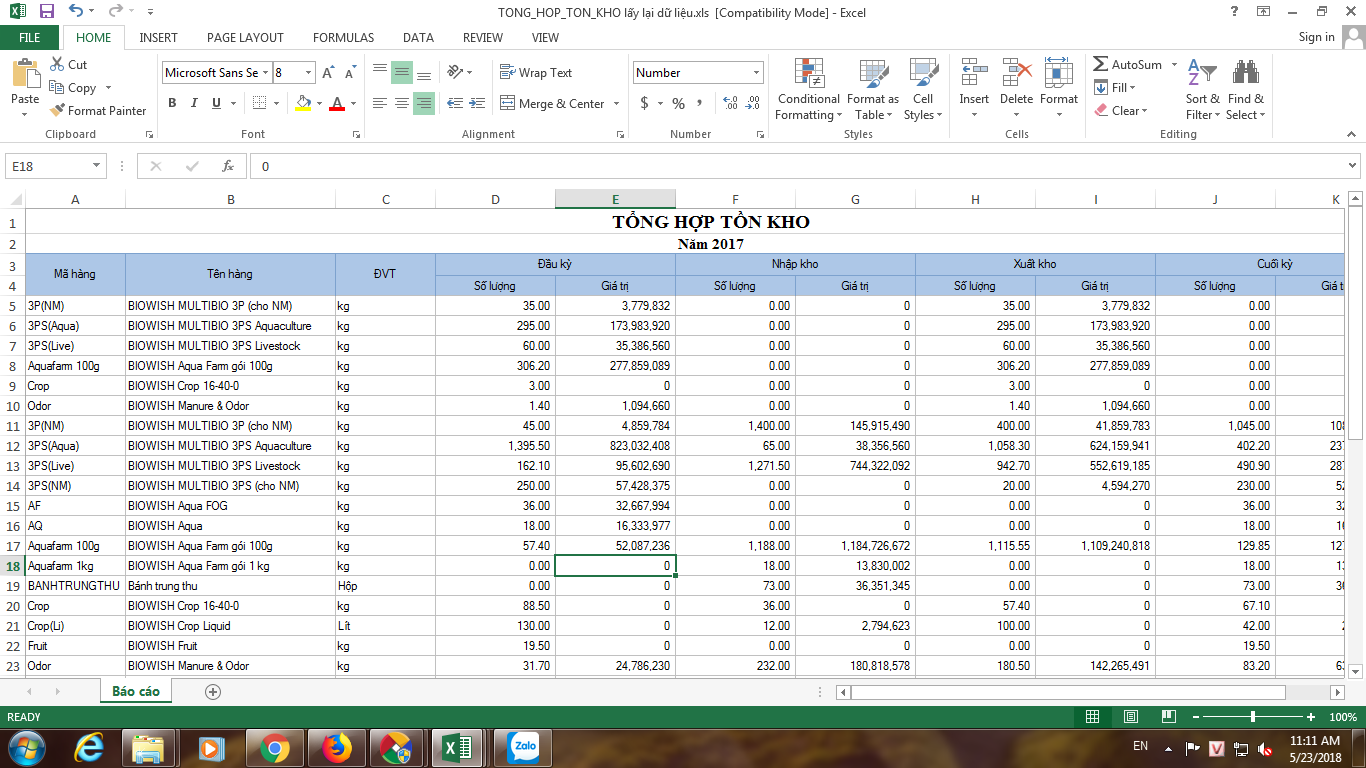Viewport: 1366px width, 768px height.
Task: Activate the Format Painter brush
Action: coord(98,111)
